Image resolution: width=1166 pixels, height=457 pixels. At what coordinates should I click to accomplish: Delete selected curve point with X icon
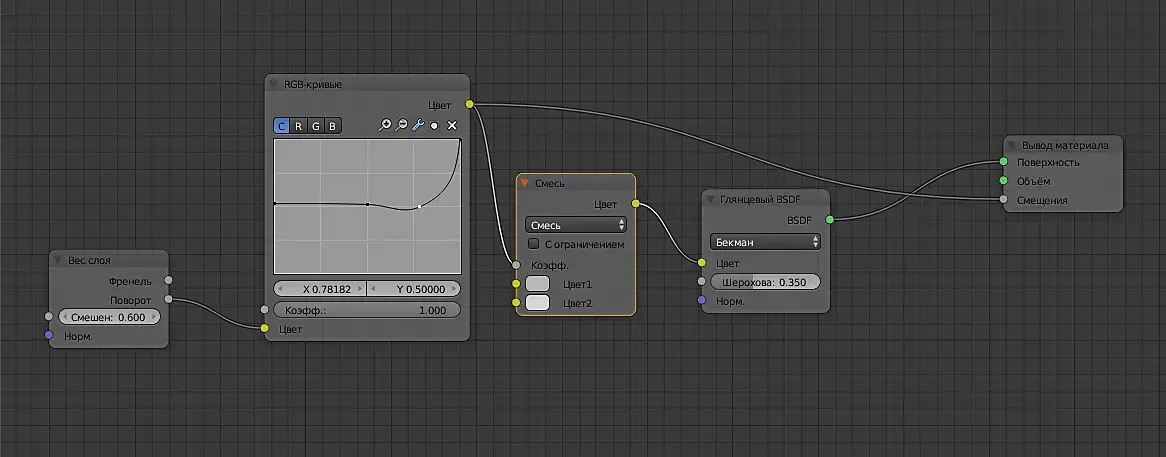coord(451,126)
